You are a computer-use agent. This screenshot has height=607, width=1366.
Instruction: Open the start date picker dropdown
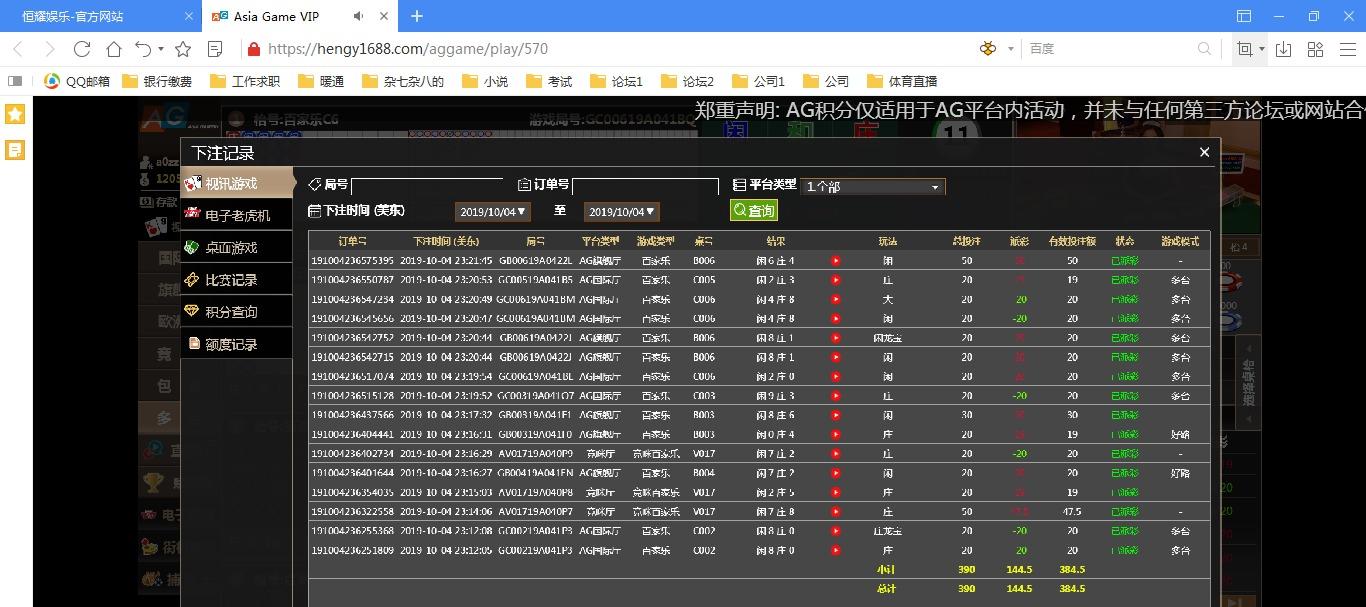point(493,212)
